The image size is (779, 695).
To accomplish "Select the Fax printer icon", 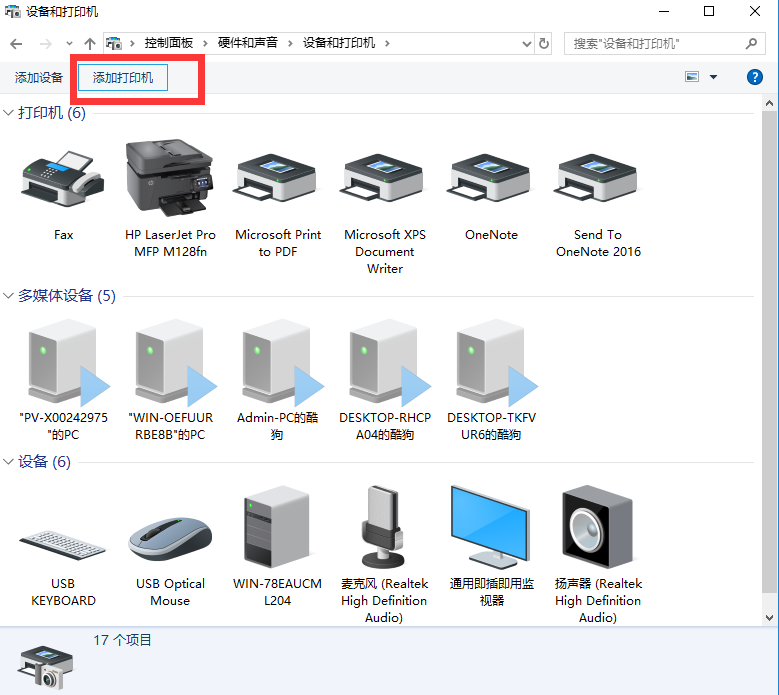I will click(x=63, y=179).
